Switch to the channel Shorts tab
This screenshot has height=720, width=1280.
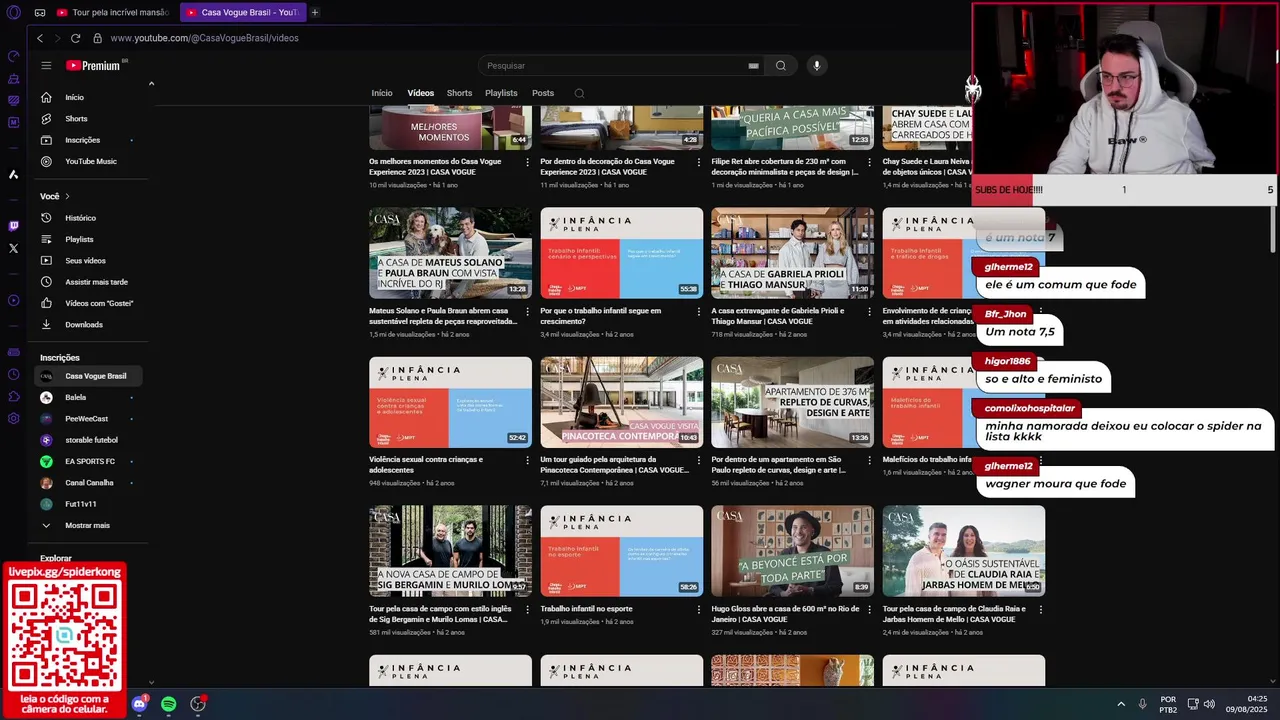pos(460,93)
